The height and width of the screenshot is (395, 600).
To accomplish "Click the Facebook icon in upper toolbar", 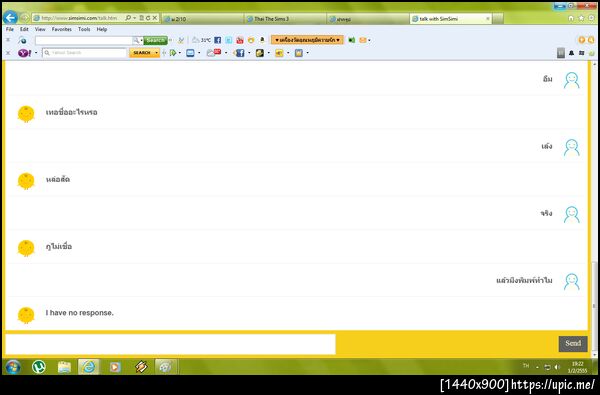I will pyautogui.click(x=217, y=40).
